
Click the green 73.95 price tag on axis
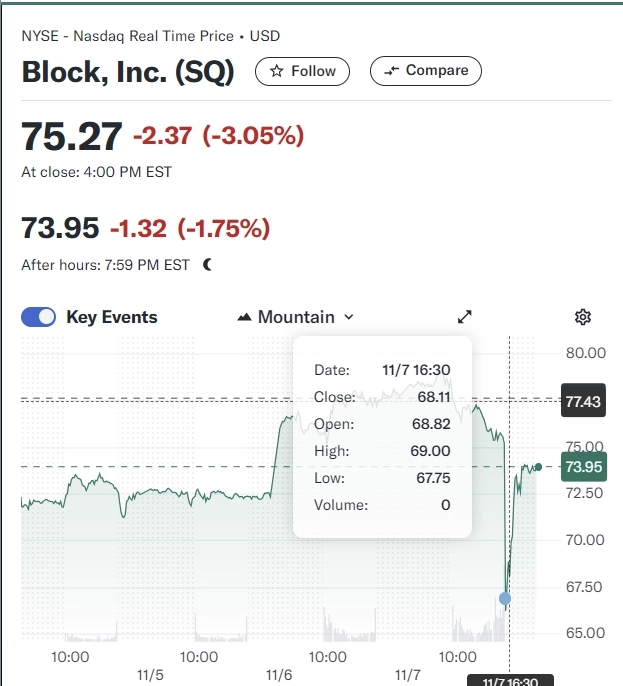(583, 467)
